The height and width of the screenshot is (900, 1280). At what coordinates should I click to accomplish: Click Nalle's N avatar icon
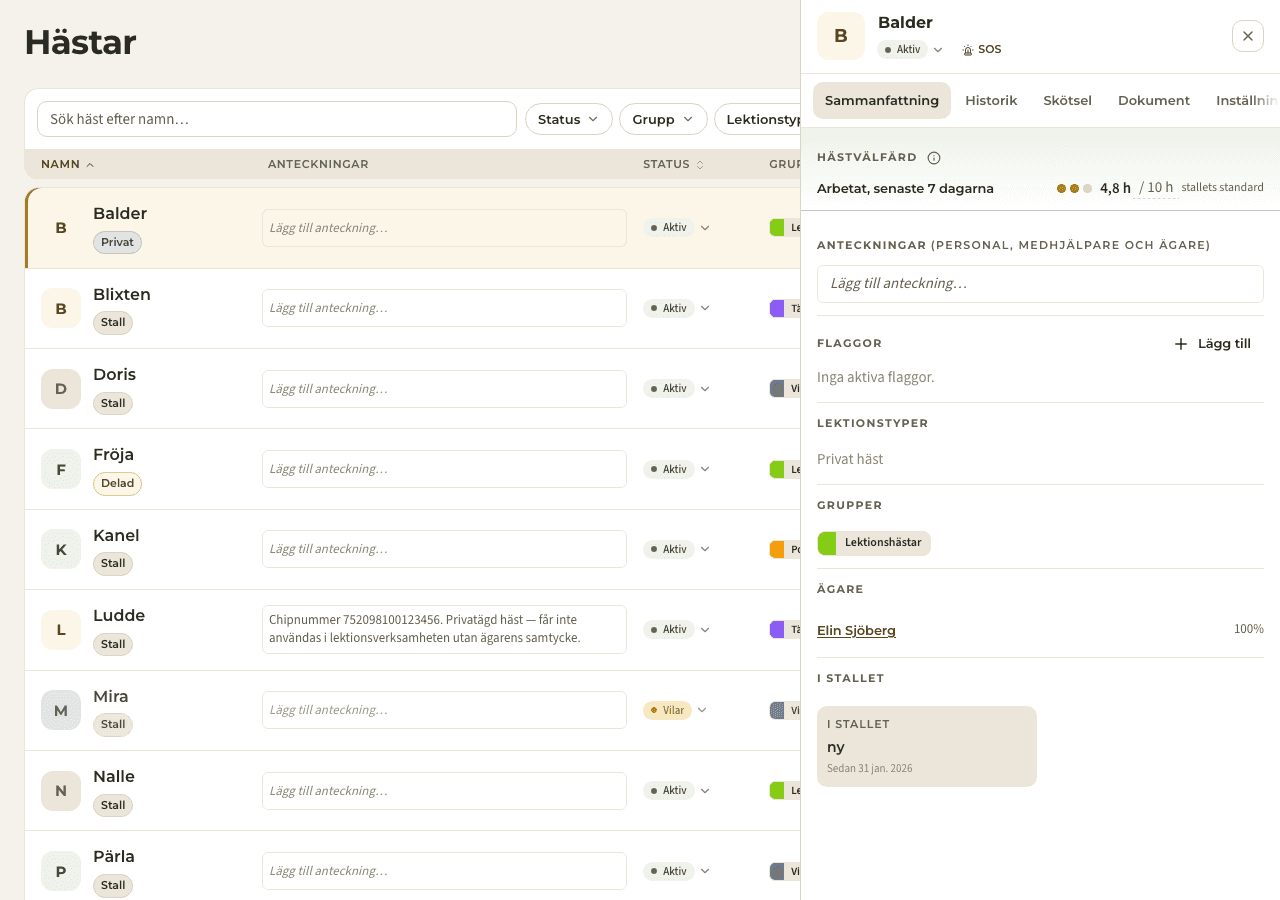(x=61, y=791)
